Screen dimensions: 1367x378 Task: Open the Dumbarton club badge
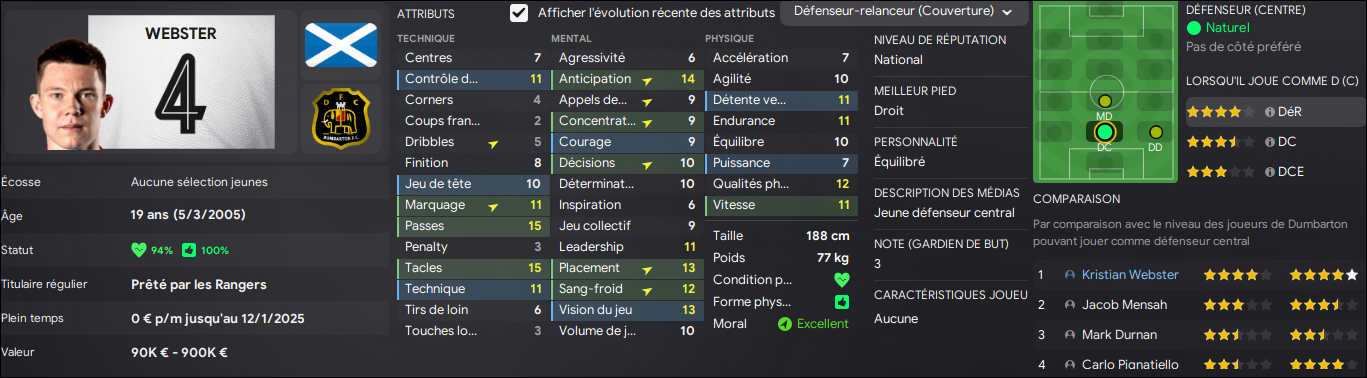pos(340,117)
